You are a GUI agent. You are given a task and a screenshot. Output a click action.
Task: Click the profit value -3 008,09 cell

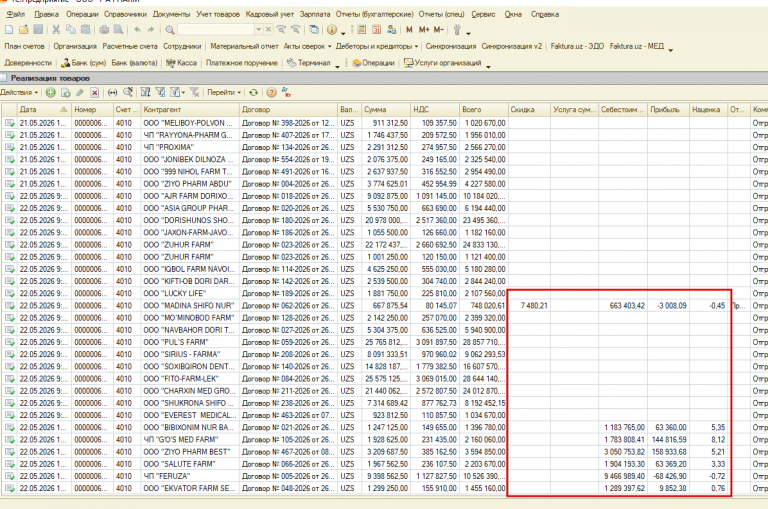tap(668, 306)
